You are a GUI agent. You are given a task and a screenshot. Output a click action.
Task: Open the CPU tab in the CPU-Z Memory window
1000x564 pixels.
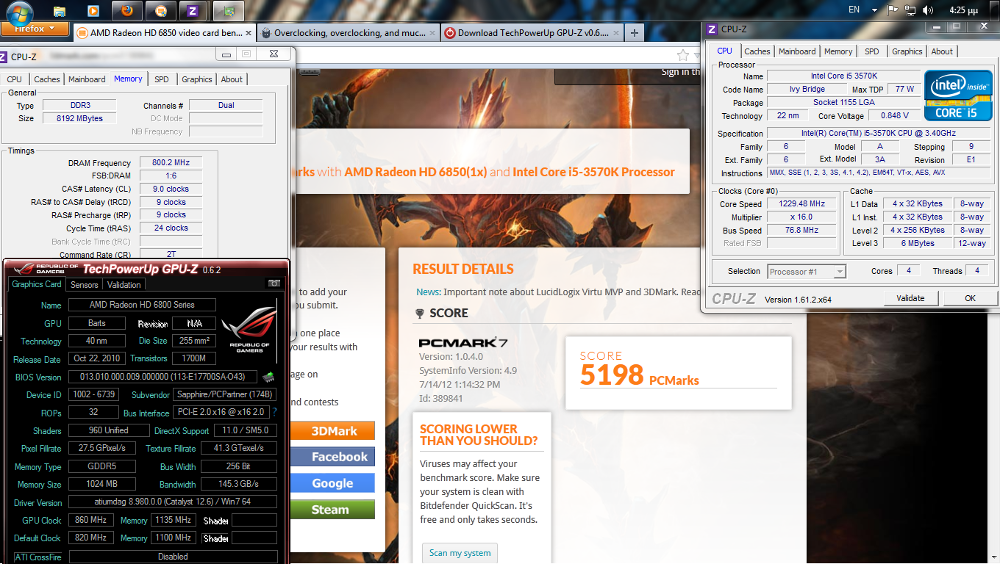(15, 79)
